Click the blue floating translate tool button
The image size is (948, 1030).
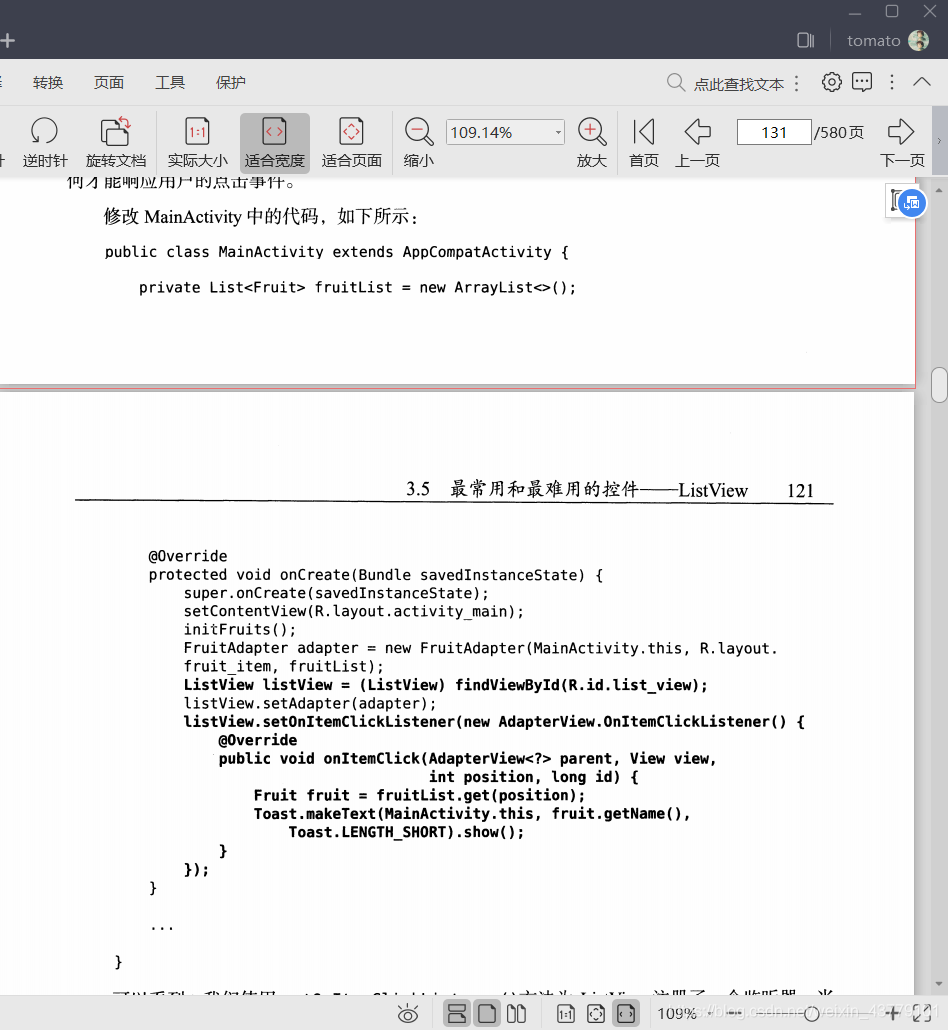[x=912, y=203]
